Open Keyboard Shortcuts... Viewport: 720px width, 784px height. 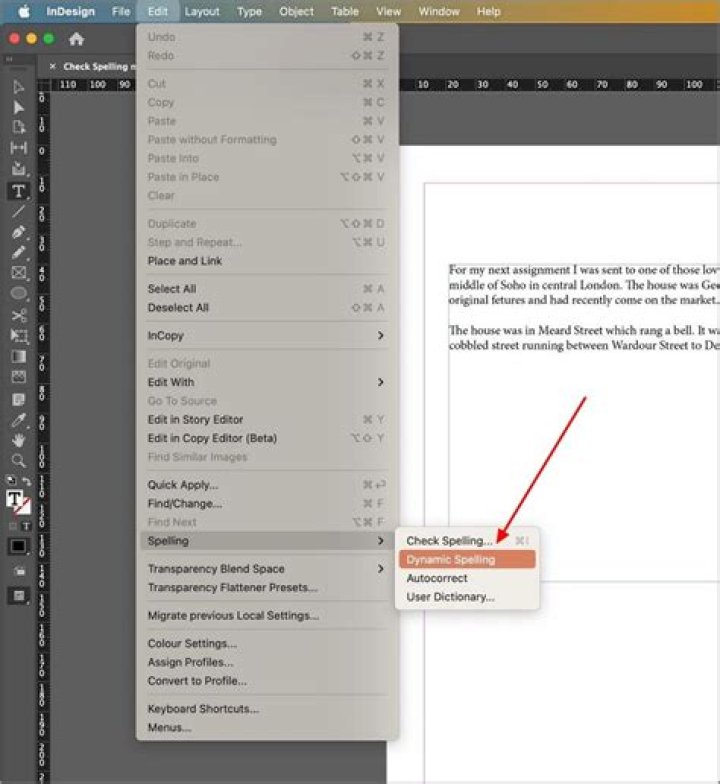point(267,708)
